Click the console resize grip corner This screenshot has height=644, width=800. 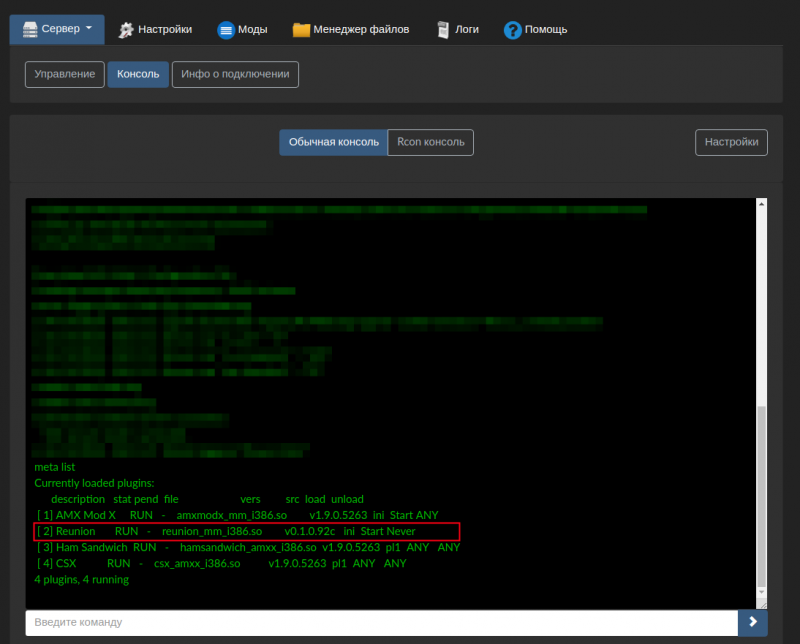[x=762, y=605]
